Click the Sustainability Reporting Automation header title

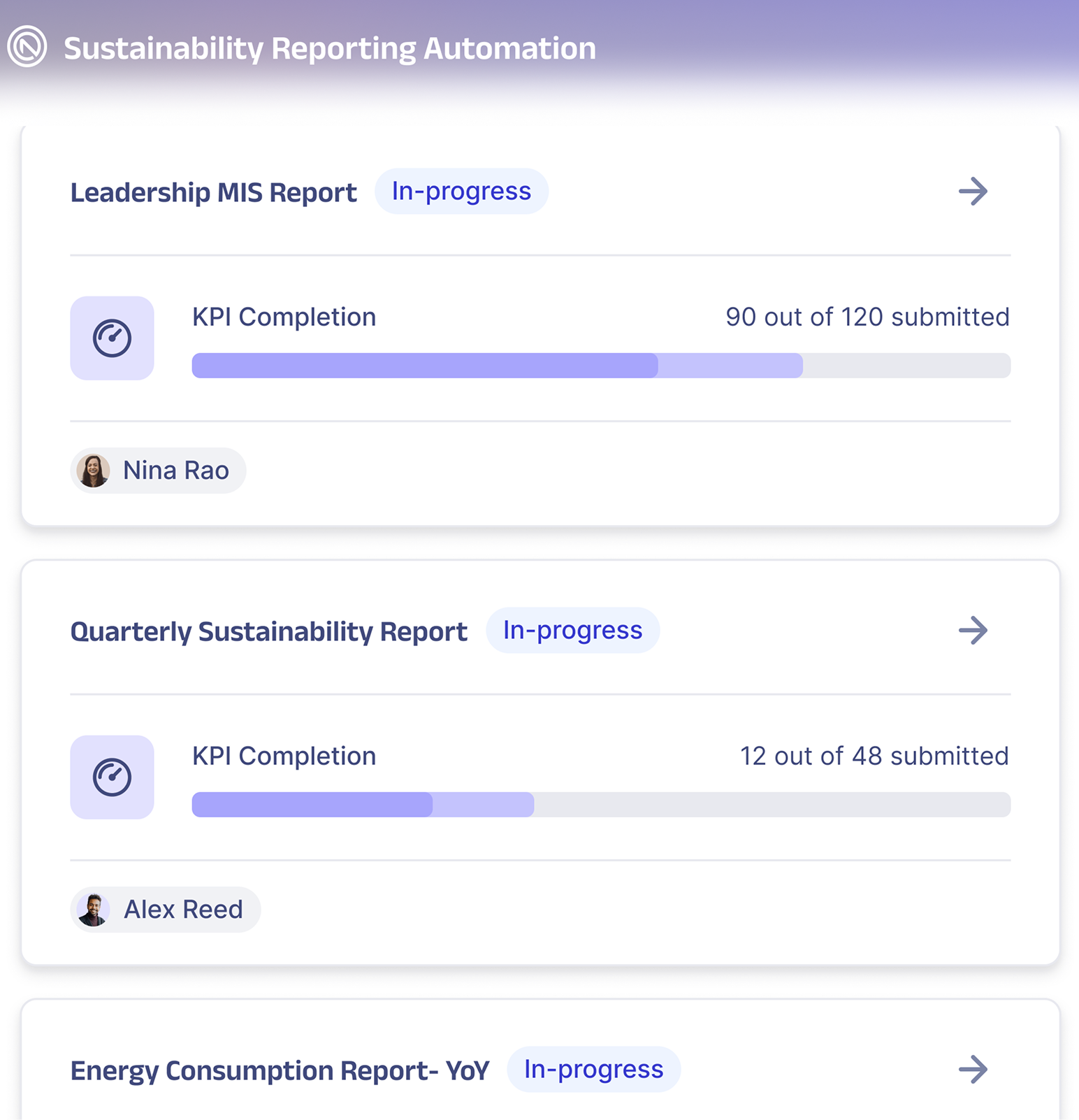(x=330, y=48)
